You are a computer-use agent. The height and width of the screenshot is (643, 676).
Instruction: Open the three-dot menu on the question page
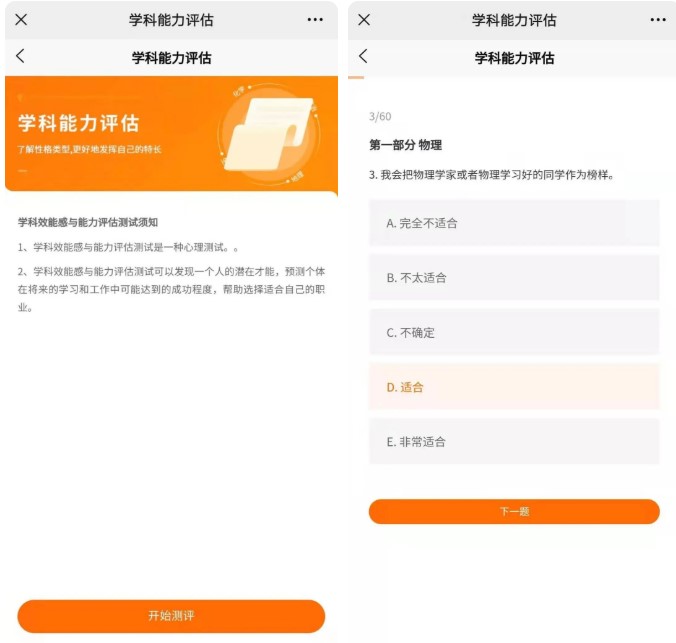[x=657, y=20]
